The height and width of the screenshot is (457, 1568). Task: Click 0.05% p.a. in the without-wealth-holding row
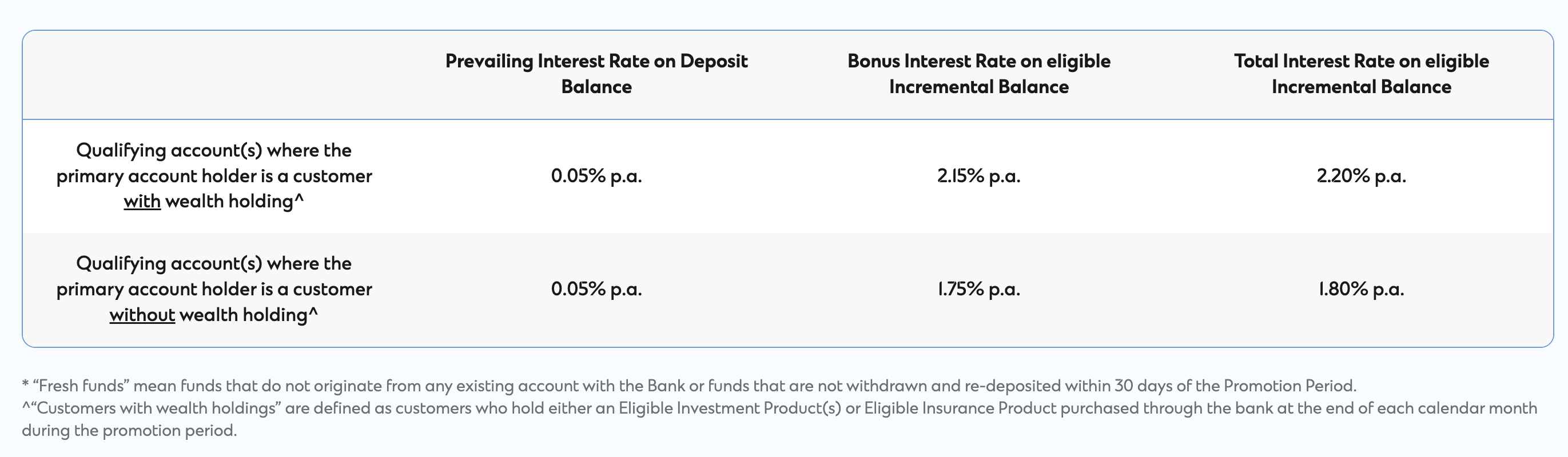click(x=596, y=289)
